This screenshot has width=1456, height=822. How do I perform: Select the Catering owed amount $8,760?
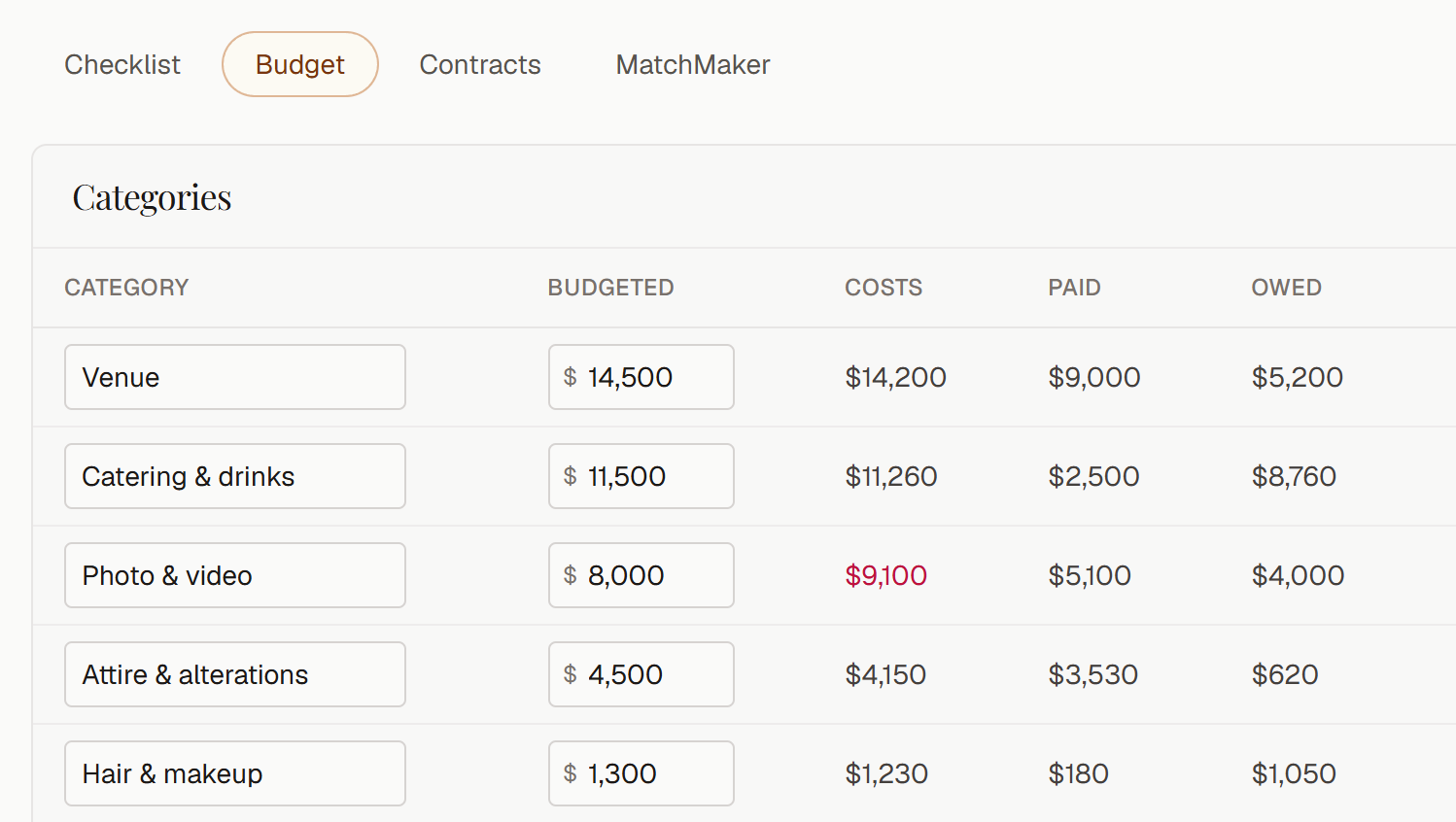tap(1294, 476)
